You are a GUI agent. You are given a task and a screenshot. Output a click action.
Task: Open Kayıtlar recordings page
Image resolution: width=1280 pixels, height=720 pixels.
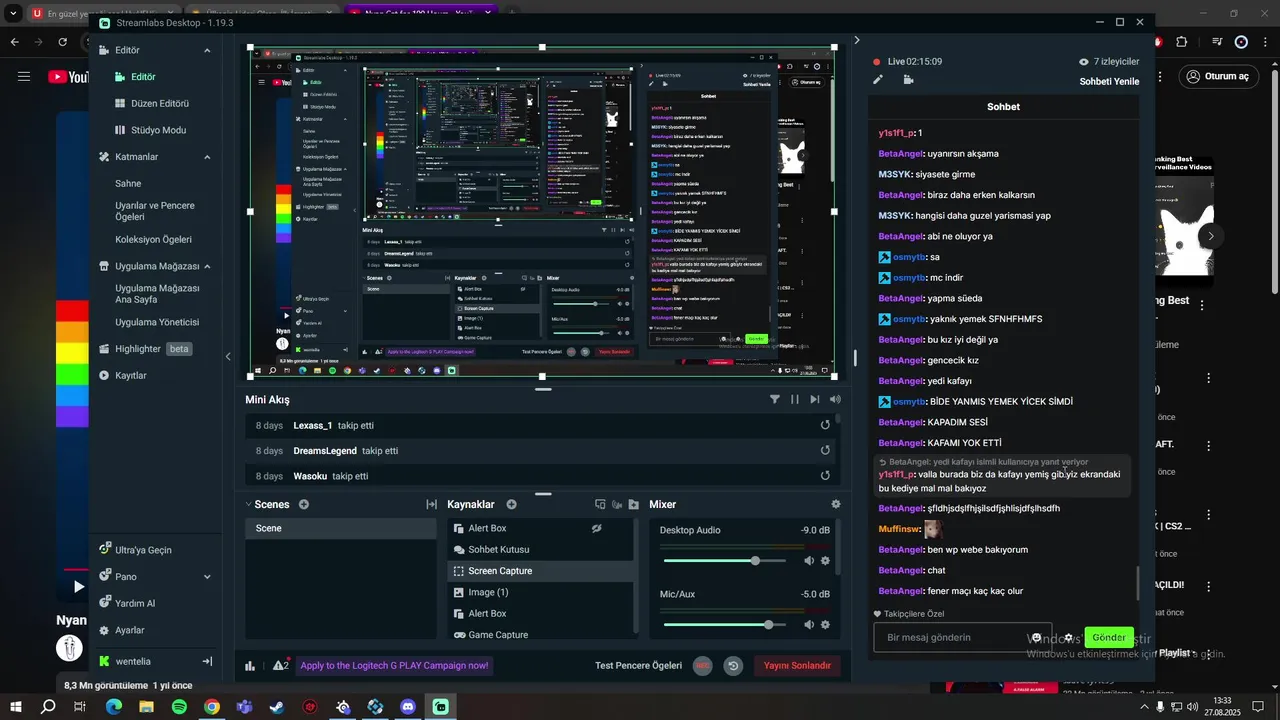pos(123,375)
